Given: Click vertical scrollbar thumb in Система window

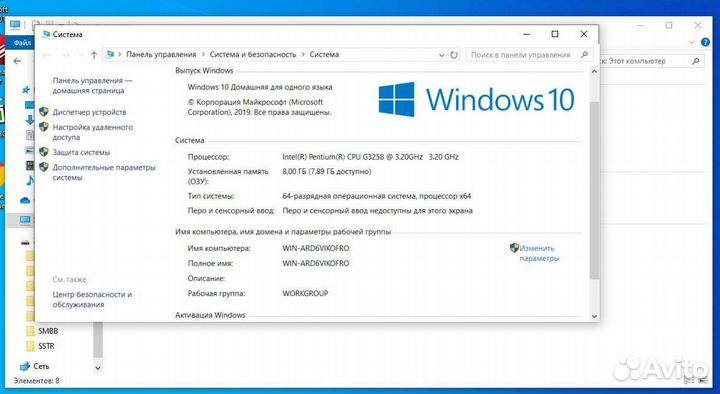Looking at the screenshot, I should tap(594, 190).
